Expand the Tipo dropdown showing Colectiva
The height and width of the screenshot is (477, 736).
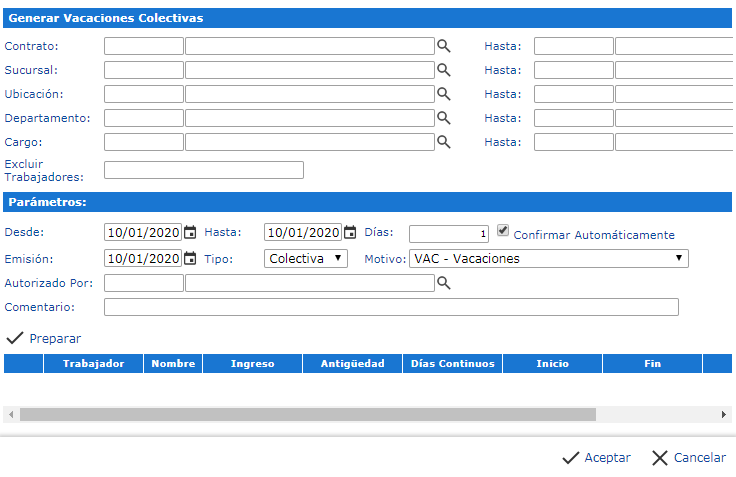tap(306, 258)
